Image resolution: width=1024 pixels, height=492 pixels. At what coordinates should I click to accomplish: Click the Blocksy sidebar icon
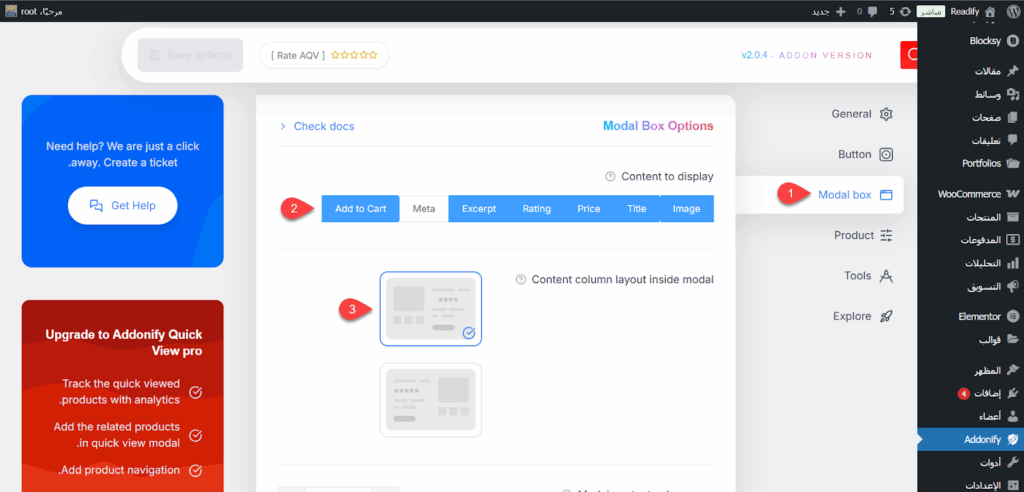click(x=1013, y=41)
